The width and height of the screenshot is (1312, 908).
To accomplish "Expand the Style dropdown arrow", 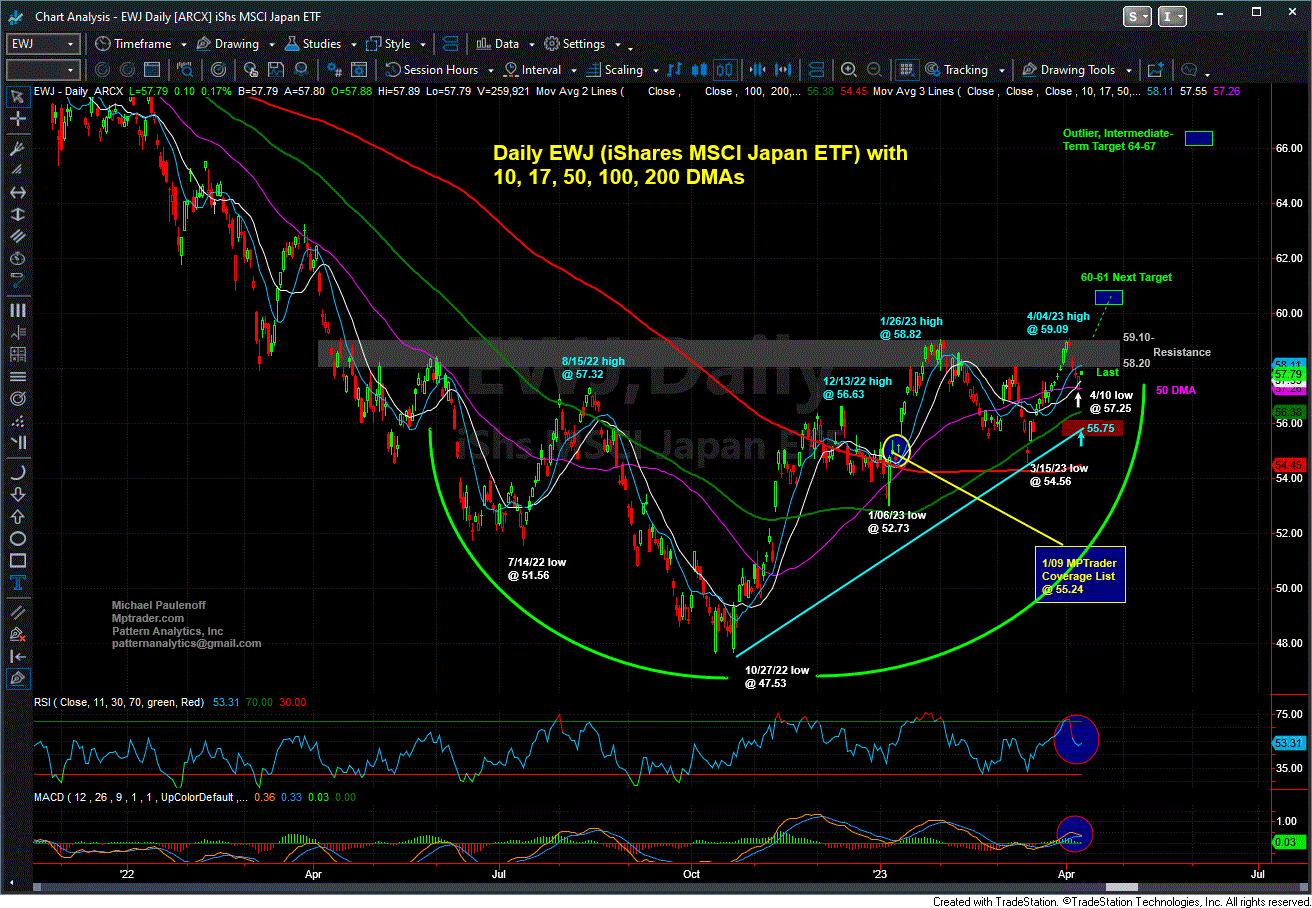I will point(423,44).
